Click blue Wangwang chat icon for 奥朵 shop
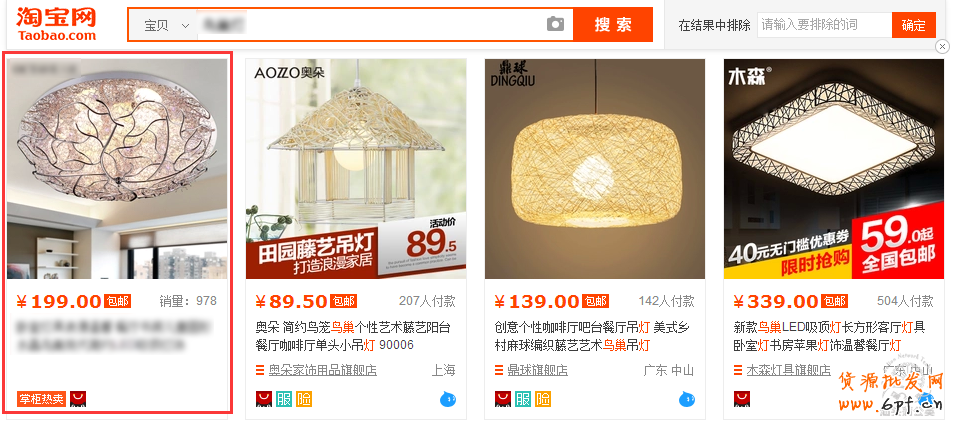The width and height of the screenshot is (953, 426). [x=448, y=399]
